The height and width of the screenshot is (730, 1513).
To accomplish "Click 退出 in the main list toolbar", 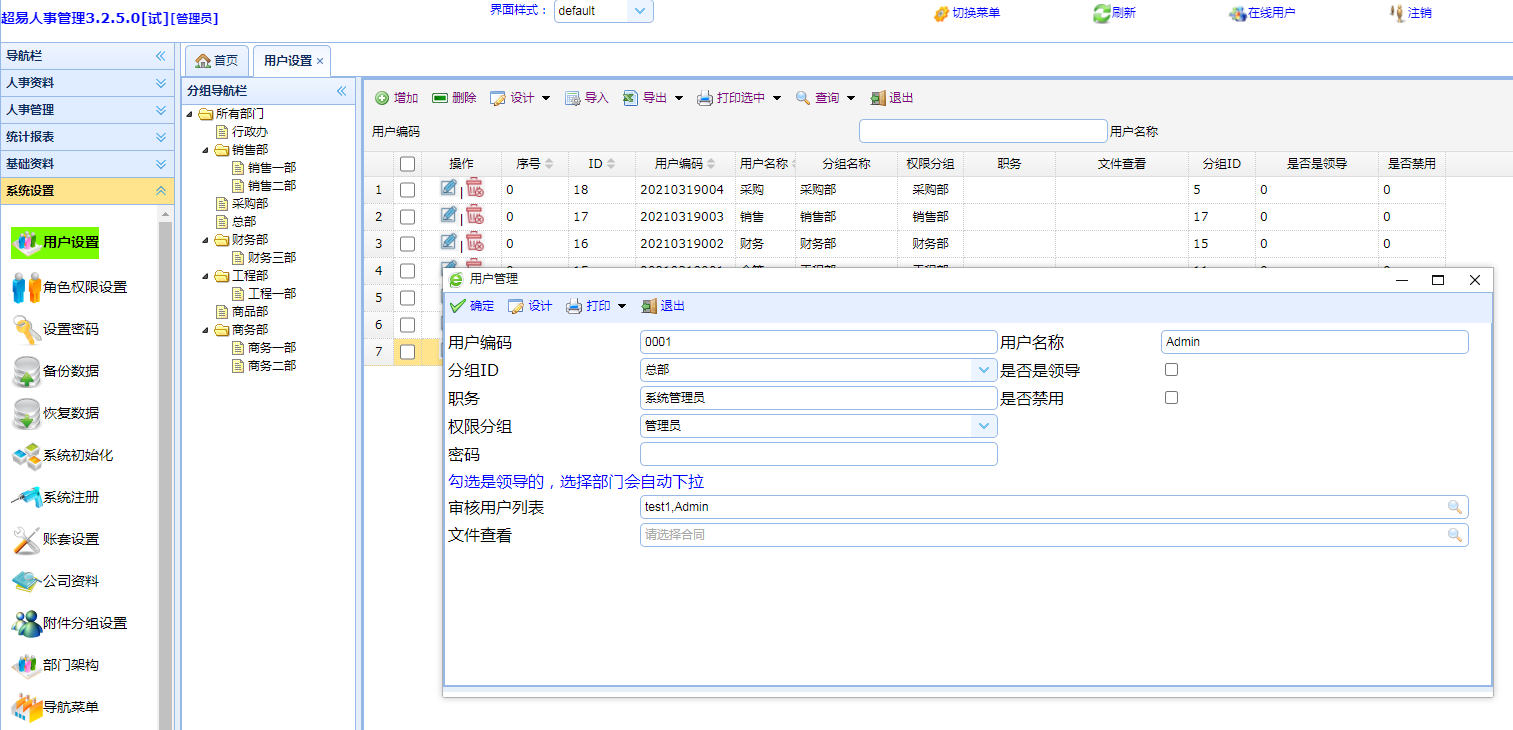I will tap(892, 98).
